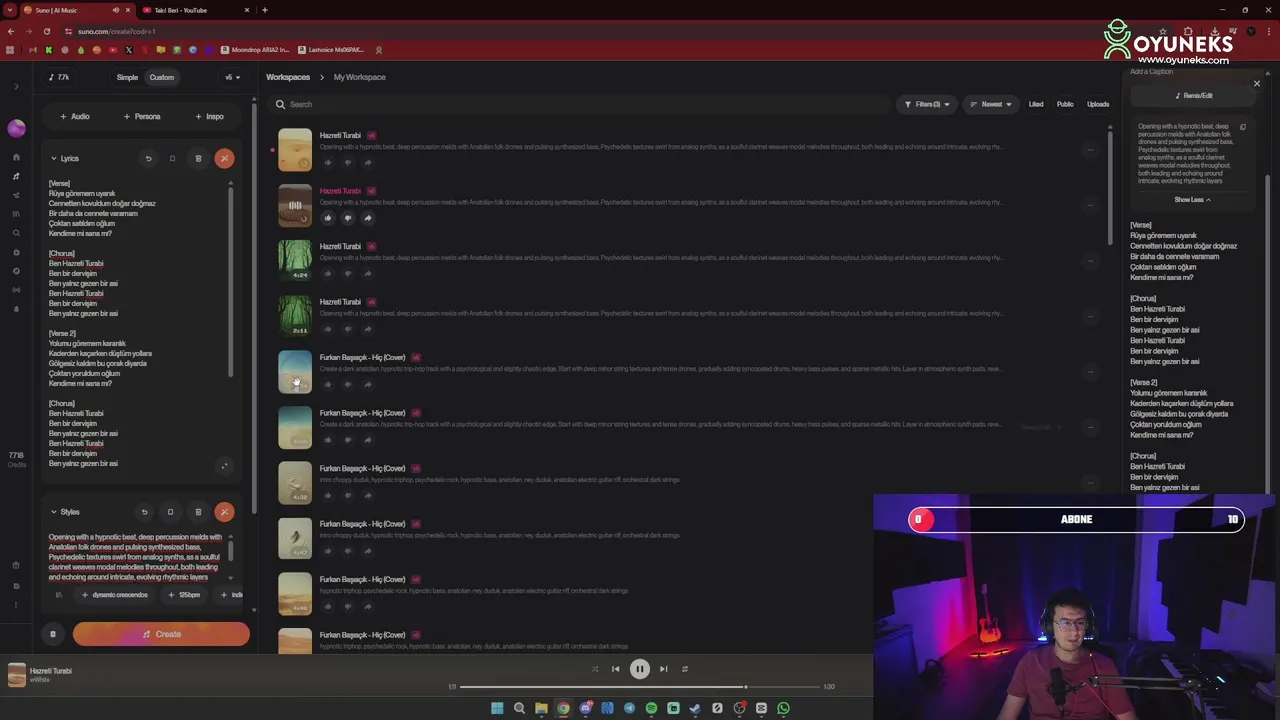Click the purple profile avatar in sidebar
This screenshot has width=1280, height=720.
pos(16,128)
